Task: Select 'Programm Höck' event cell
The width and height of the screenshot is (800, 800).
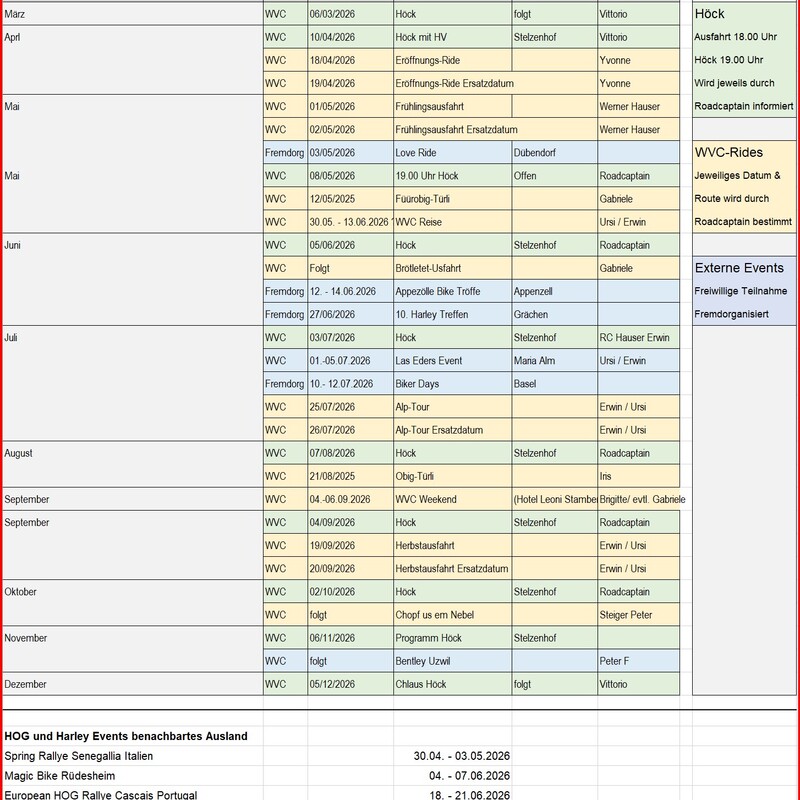Action: coord(452,638)
